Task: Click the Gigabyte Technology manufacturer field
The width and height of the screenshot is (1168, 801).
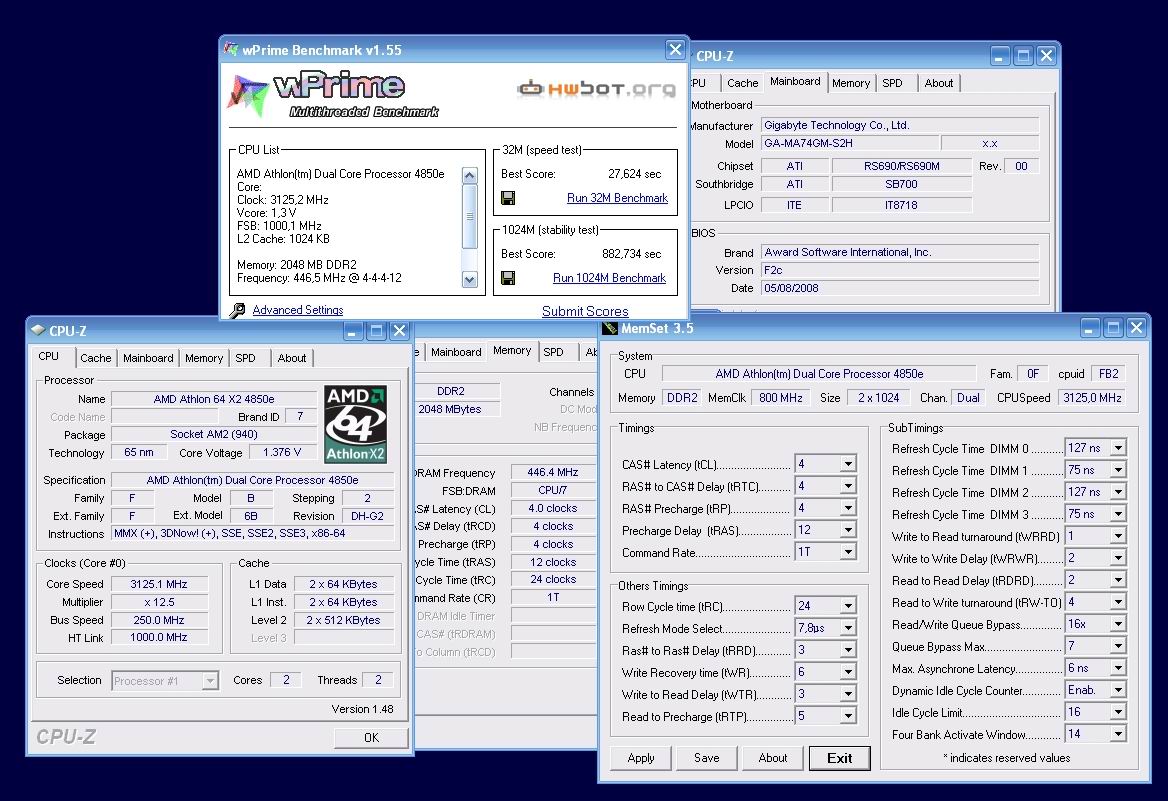Action: [x=900, y=125]
